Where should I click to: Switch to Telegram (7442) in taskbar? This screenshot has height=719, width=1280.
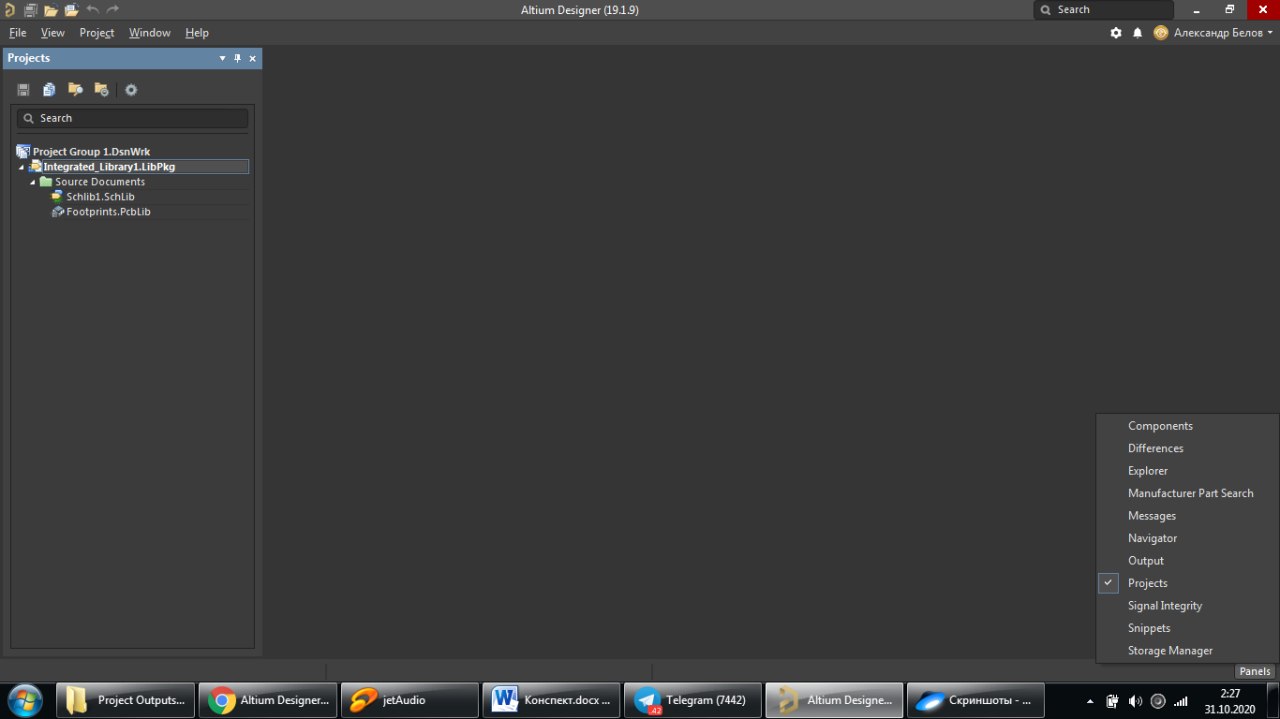(693, 700)
